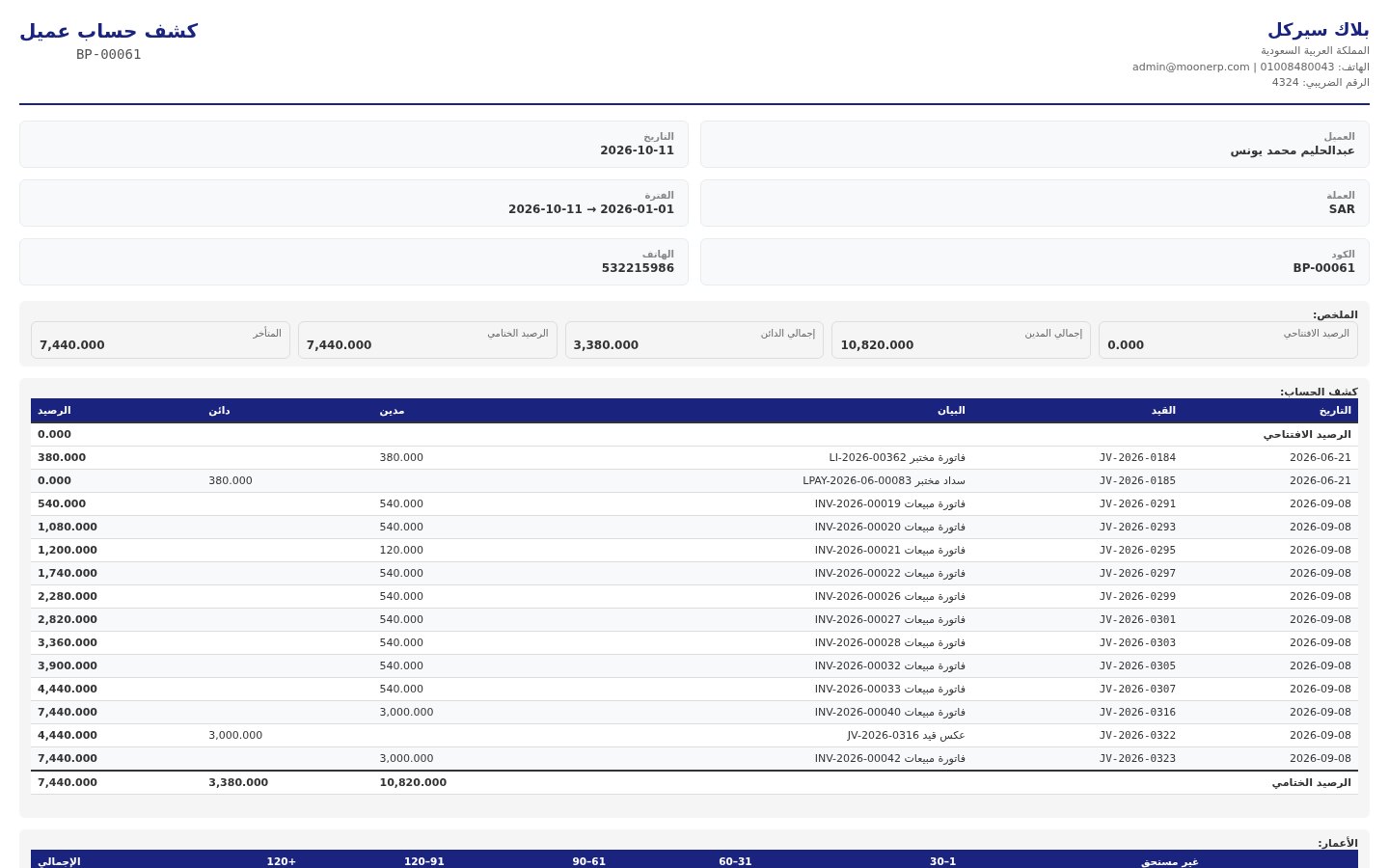Select journal entry JV-2026-0185
The width and height of the screenshot is (1389, 868).
1137,481
